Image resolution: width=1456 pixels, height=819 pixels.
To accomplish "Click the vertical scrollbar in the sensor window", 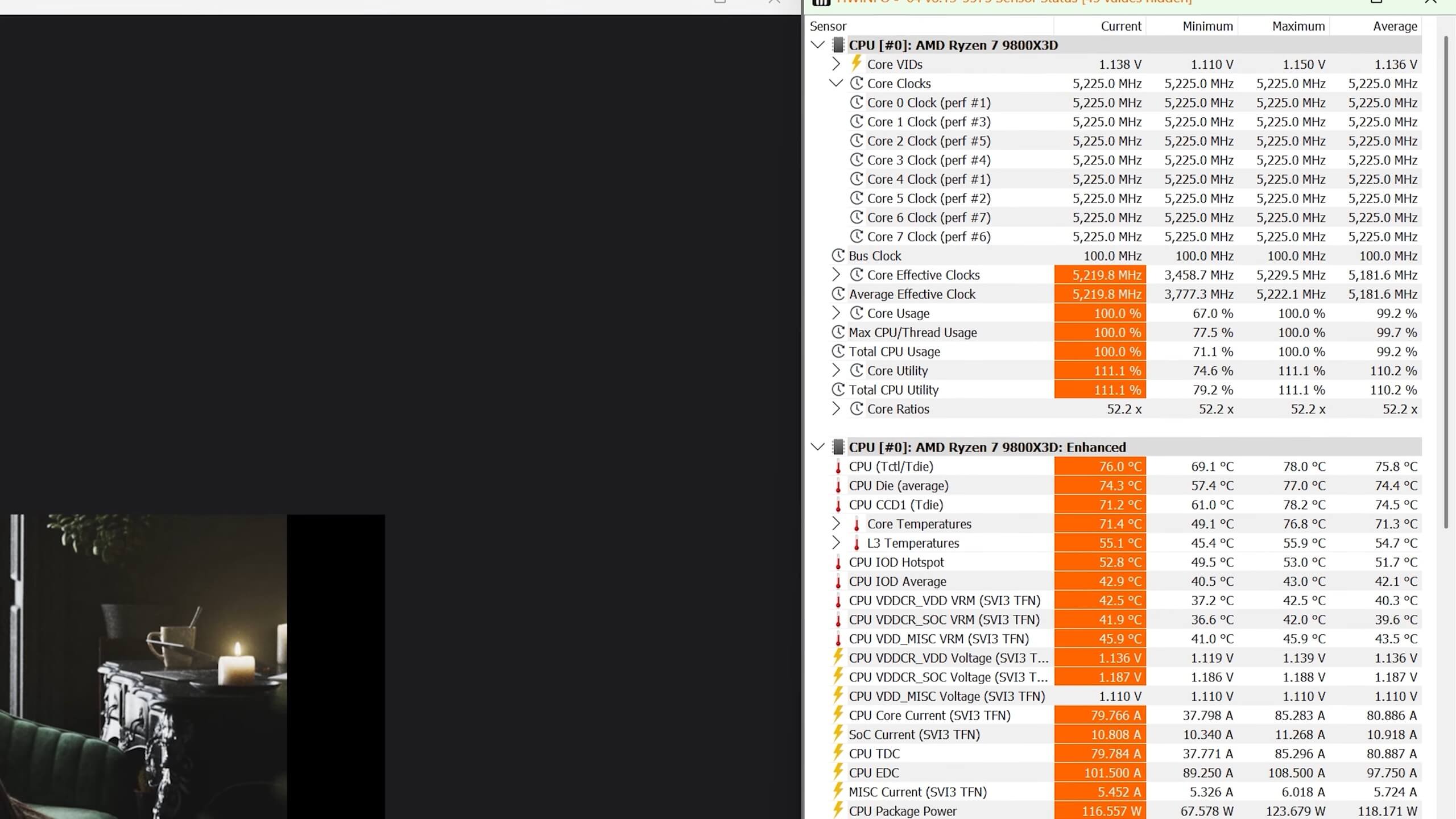I will point(1446,282).
